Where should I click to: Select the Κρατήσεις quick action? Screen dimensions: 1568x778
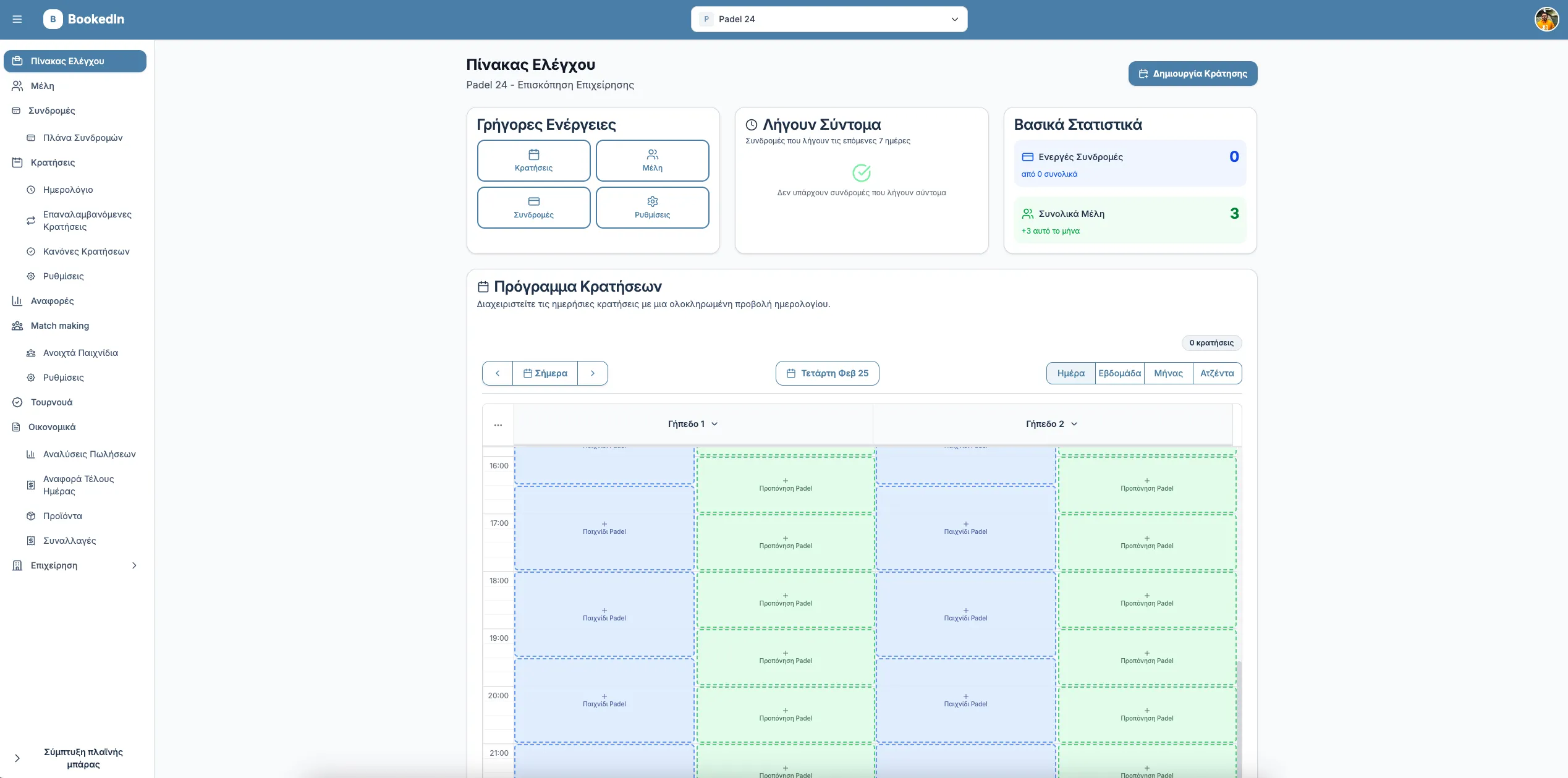click(x=533, y=161)
